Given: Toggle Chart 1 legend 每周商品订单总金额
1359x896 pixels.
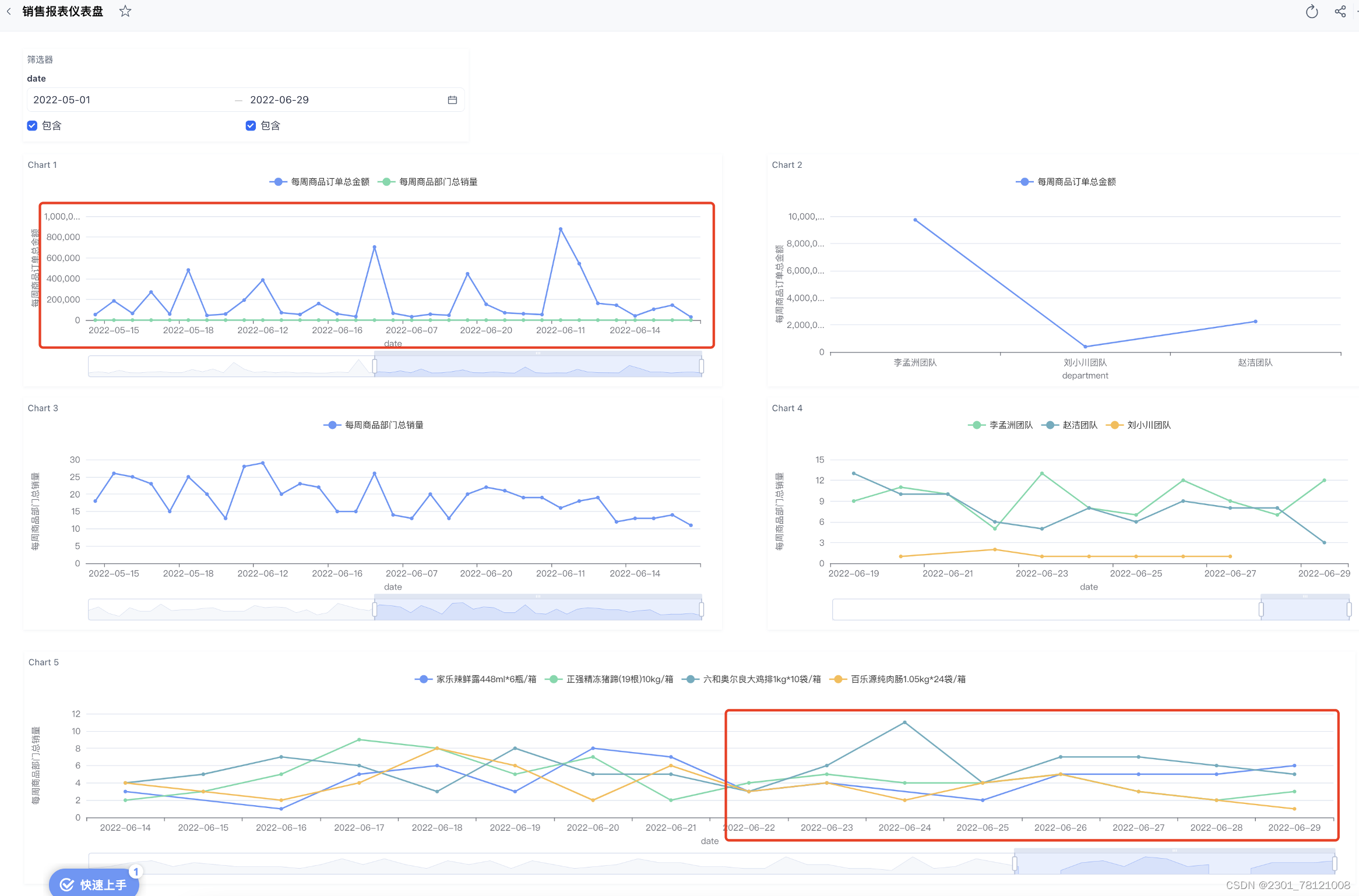Looking at the screenshot, I should click(319, 182).
